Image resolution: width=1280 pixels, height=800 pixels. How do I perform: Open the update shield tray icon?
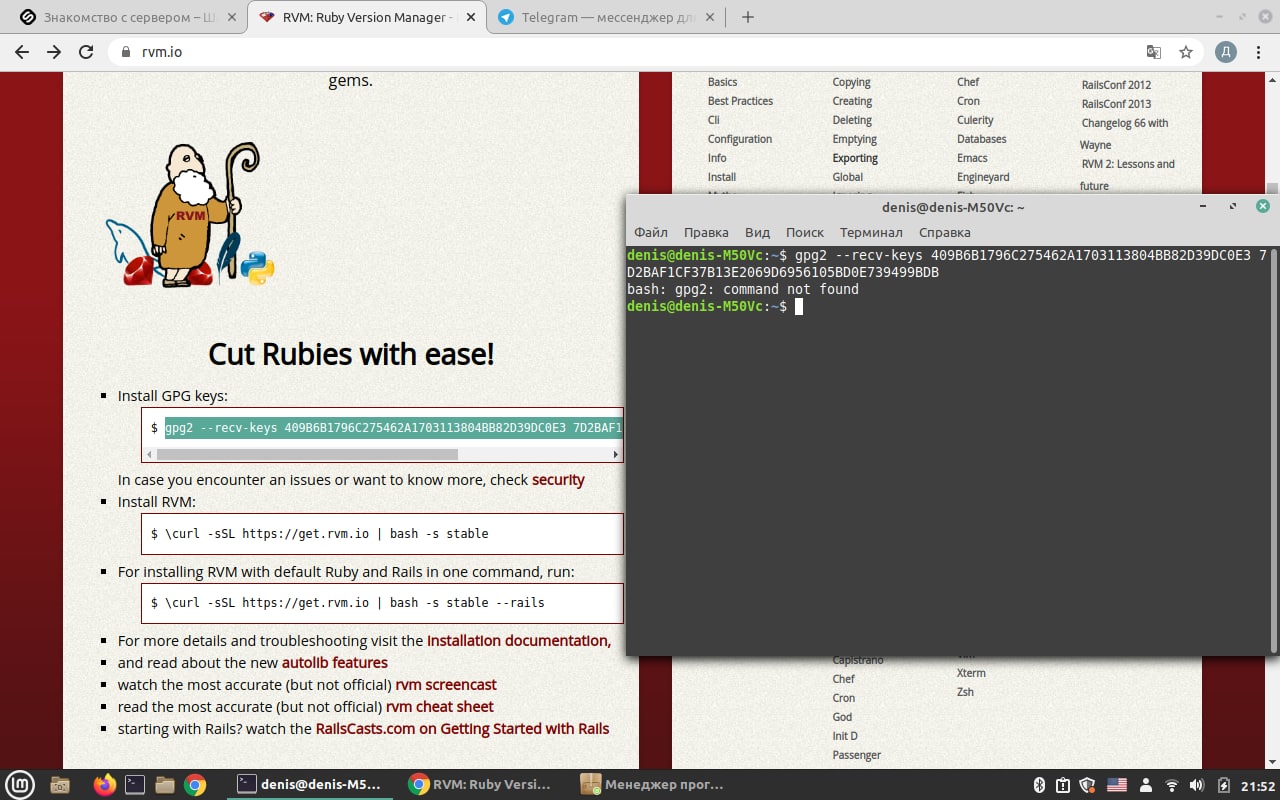coord(1088,785)
